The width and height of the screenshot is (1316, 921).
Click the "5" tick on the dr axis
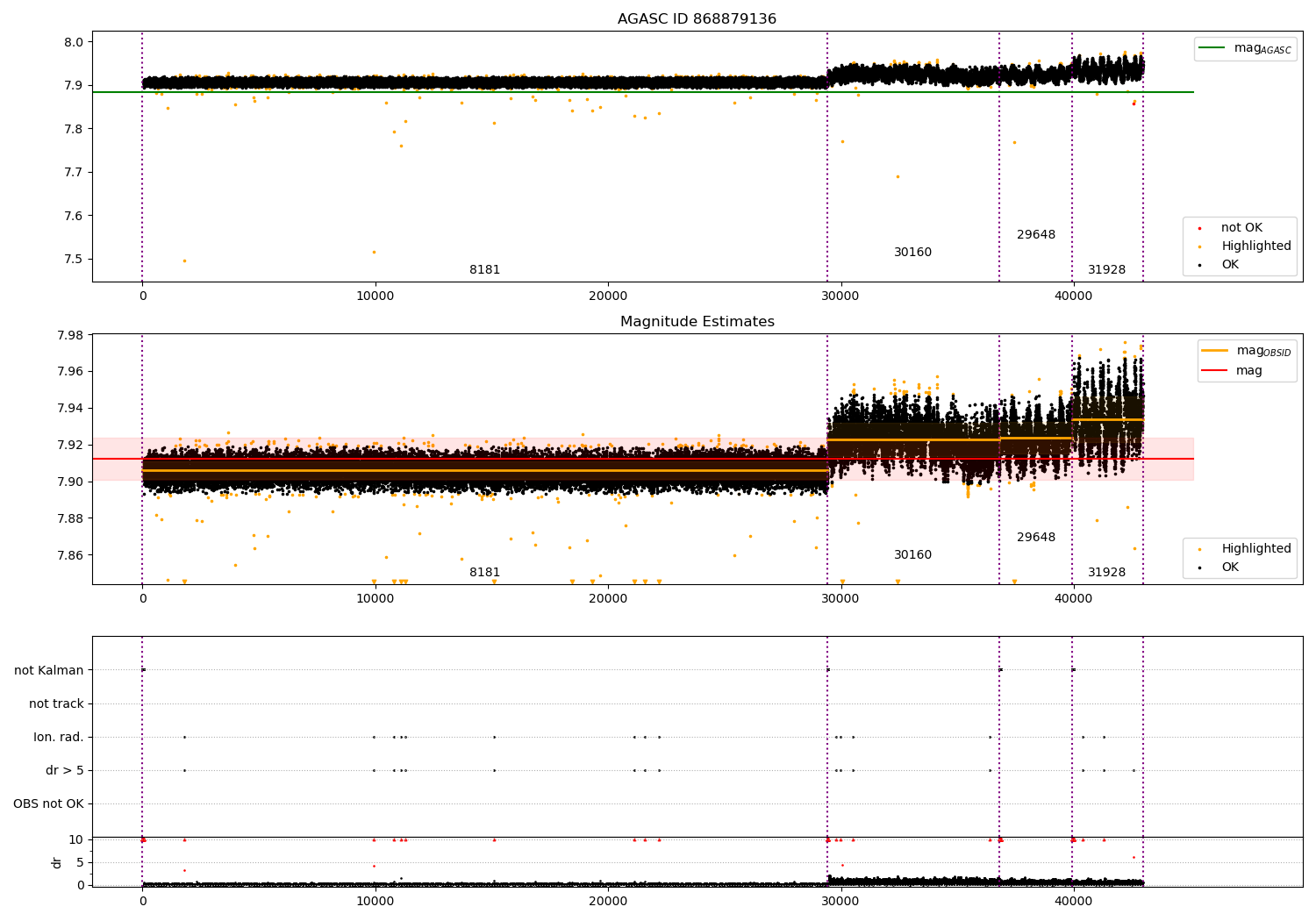80,863
